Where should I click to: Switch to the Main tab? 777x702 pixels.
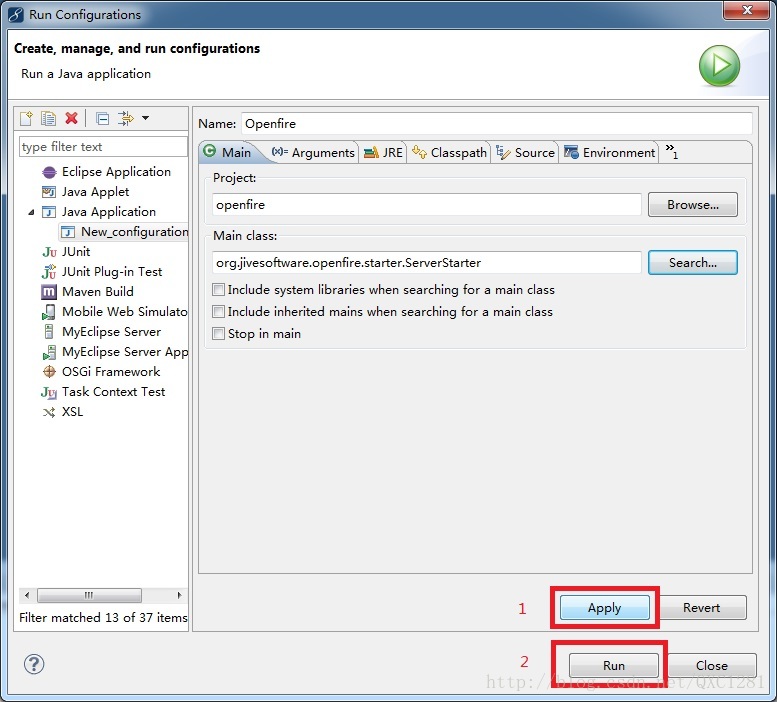[x=229, y=152]
